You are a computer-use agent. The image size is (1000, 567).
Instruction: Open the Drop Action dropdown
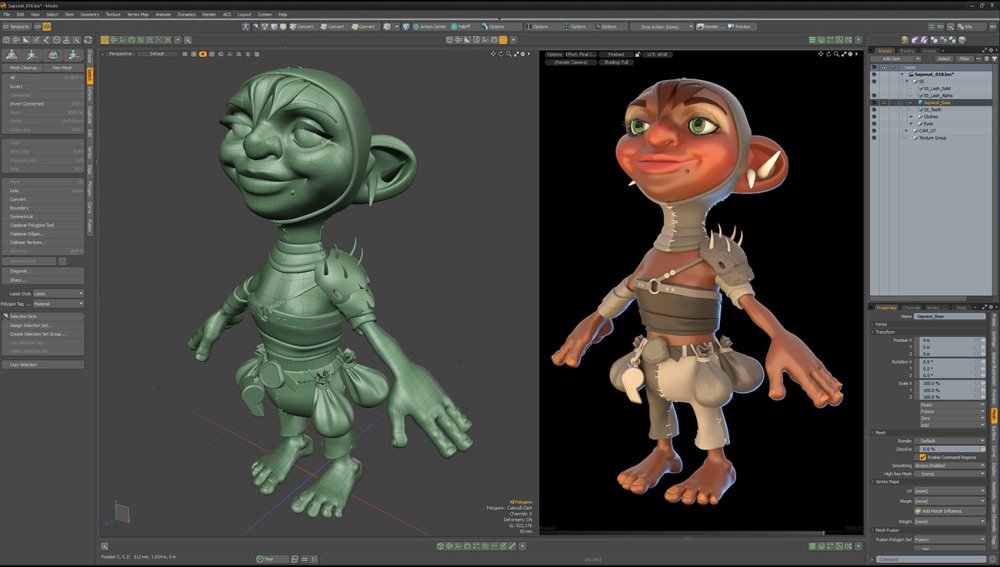[661, 27]
